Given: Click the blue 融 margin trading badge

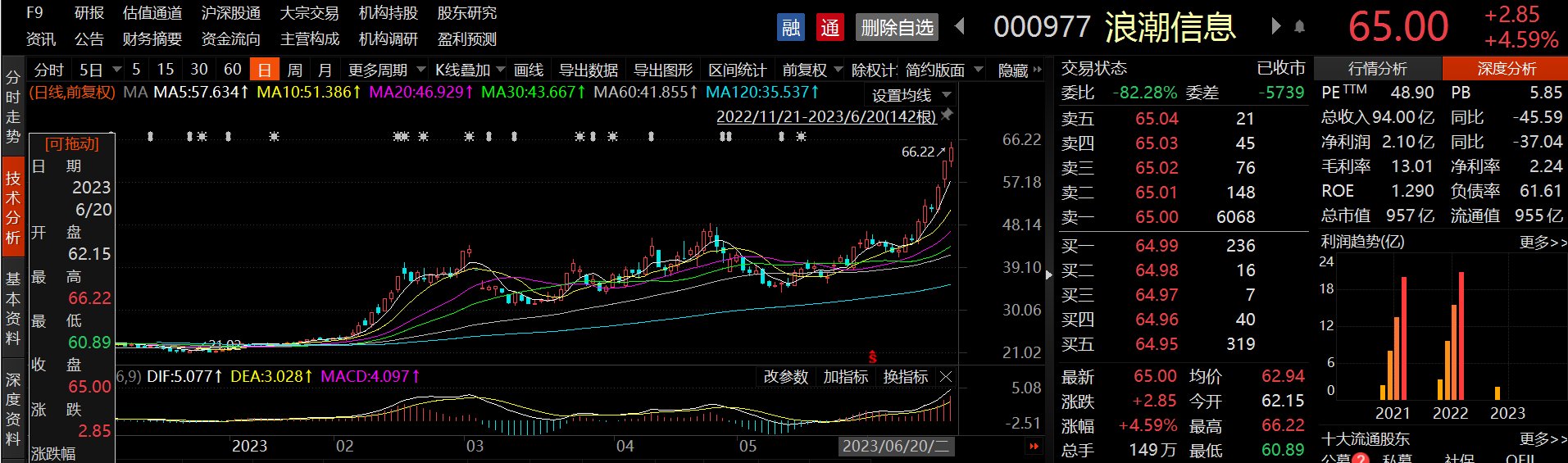Looking at the screenshot, I should pos(791,28).
